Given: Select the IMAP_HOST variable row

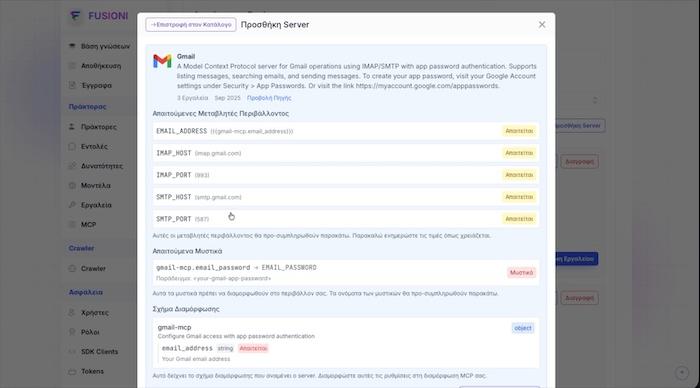Looking at the screenshot, I should click(x=346, y=153).
